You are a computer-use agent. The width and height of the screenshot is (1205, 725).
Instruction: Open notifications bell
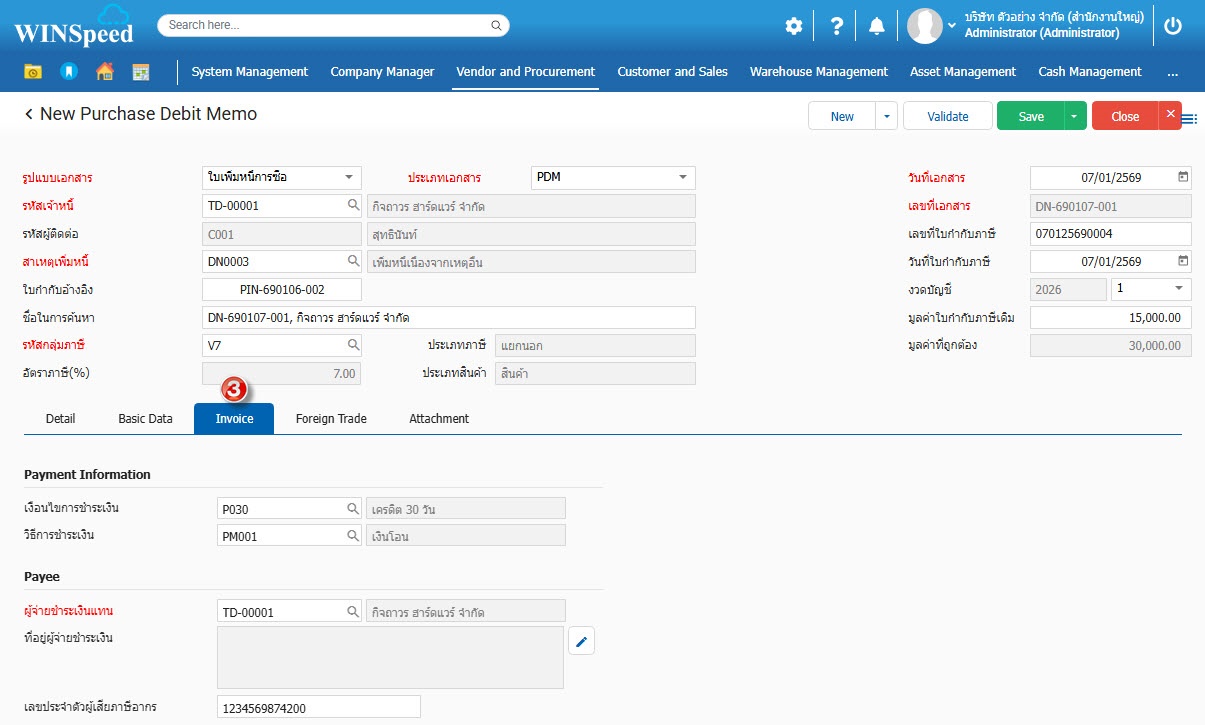pos(876,26)
